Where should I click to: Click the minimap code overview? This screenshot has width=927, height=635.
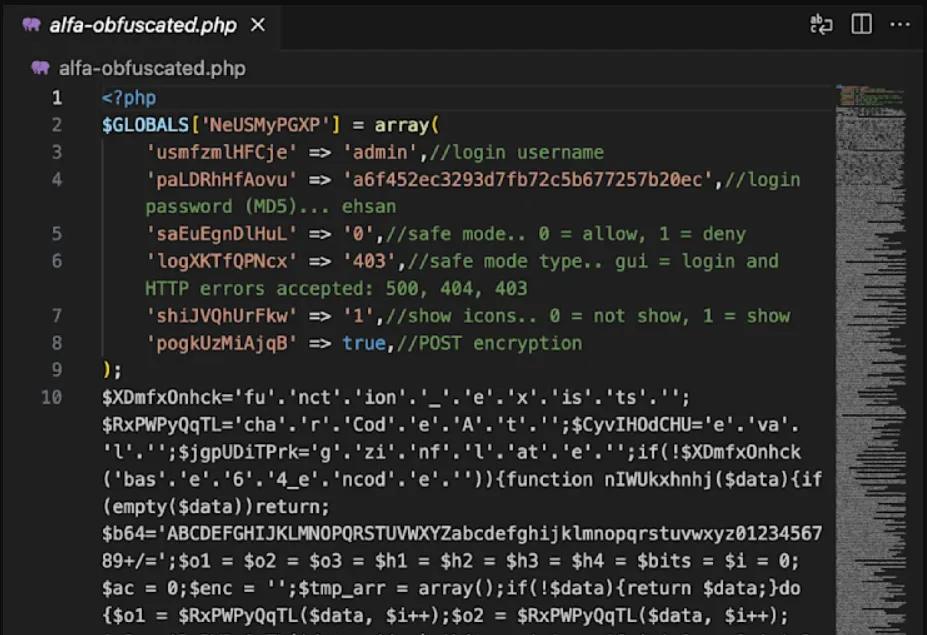[x=871, y=359]
